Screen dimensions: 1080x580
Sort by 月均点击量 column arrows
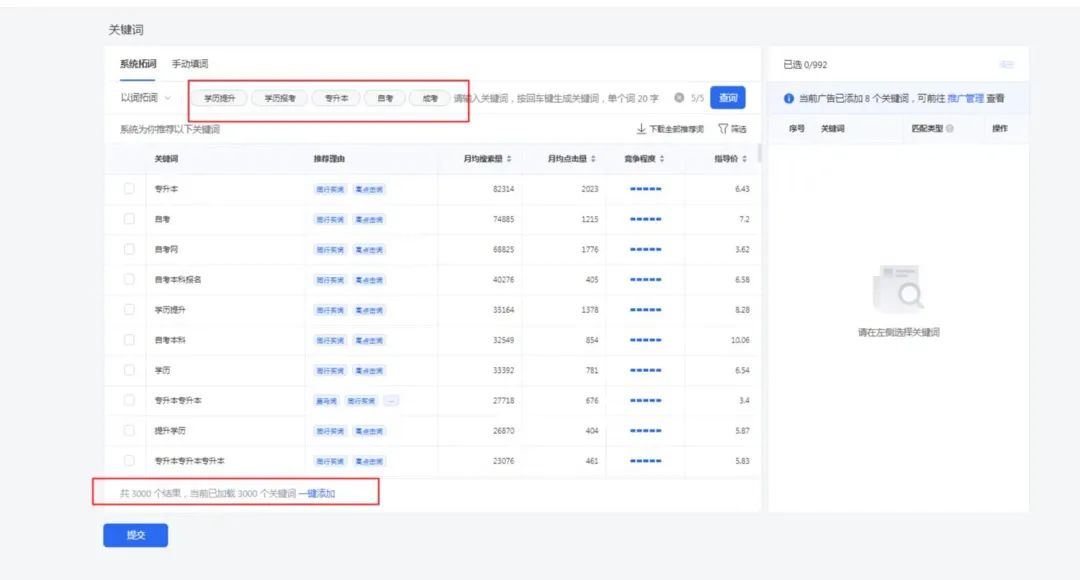(x=593, y=158)
